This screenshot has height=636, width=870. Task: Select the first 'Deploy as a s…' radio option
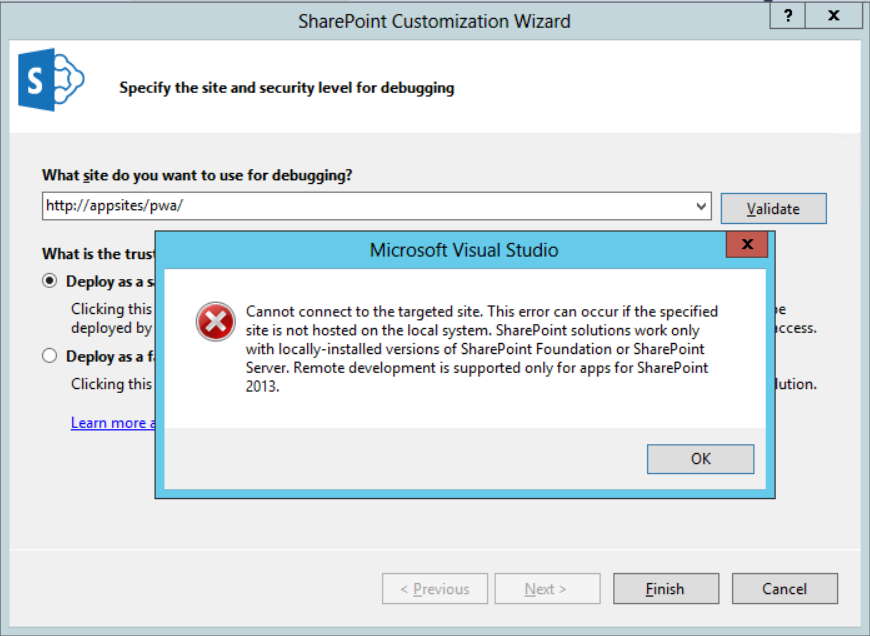click(x=49, y=281)
